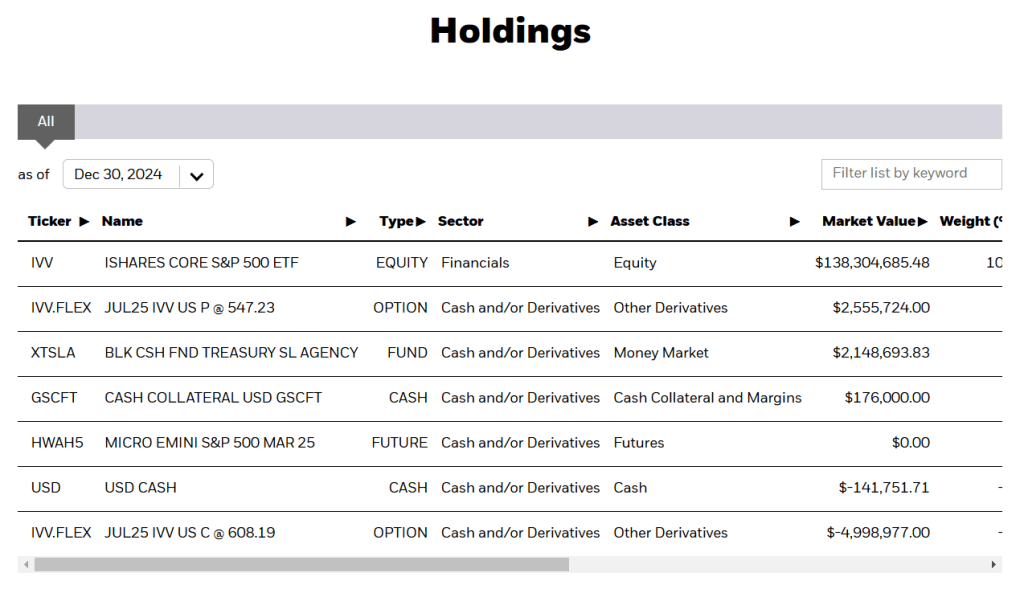The height and width of the screenshot is (593, 1024).
Task: Click left arrow of horizontal scrollbar
Action: [x=24, y=565]
